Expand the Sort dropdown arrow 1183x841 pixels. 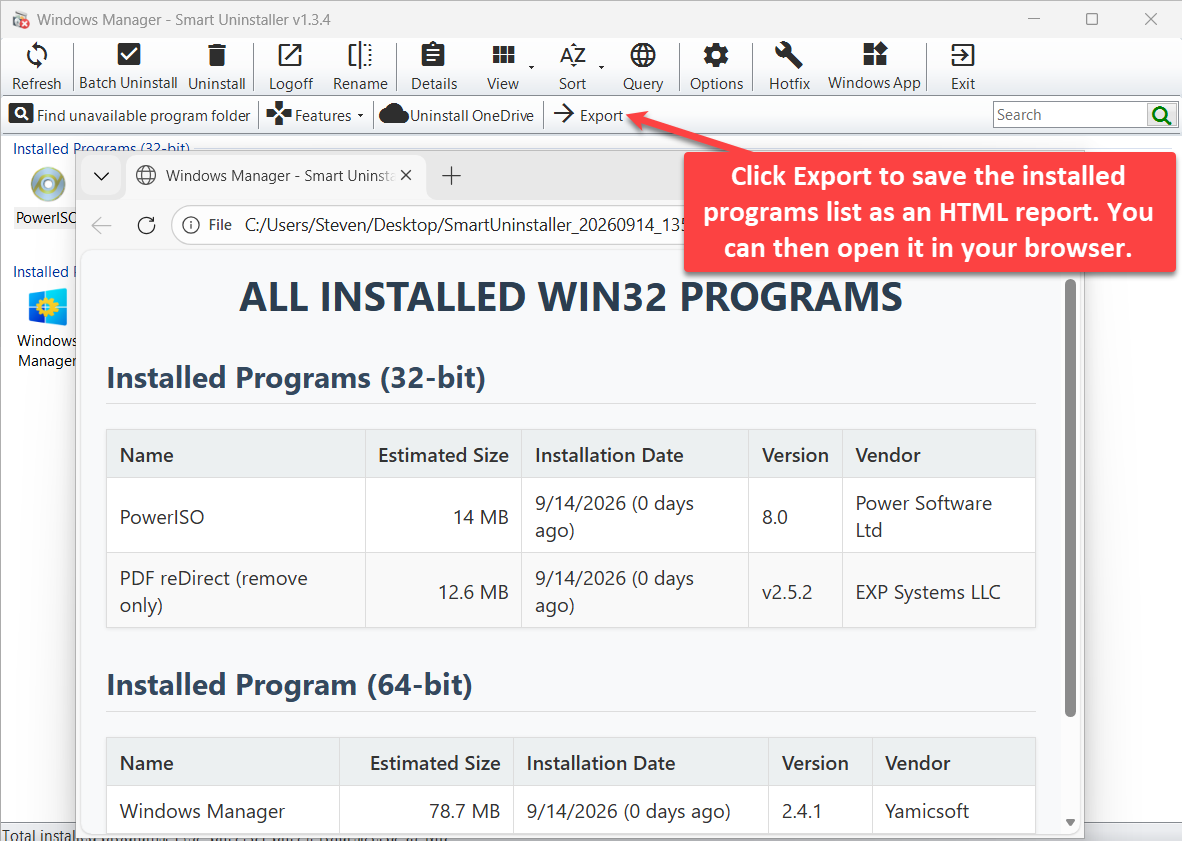click(601, 67)
